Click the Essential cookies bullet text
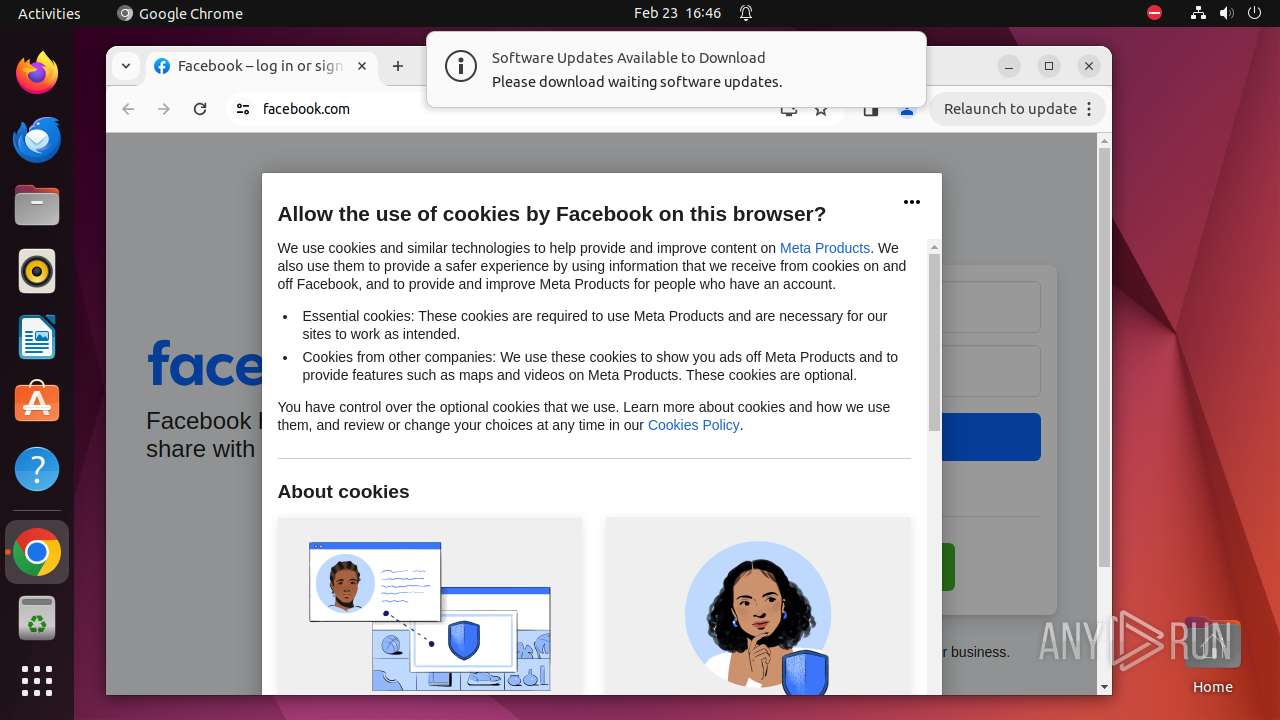1280x720 pixels. coord(595,325)
